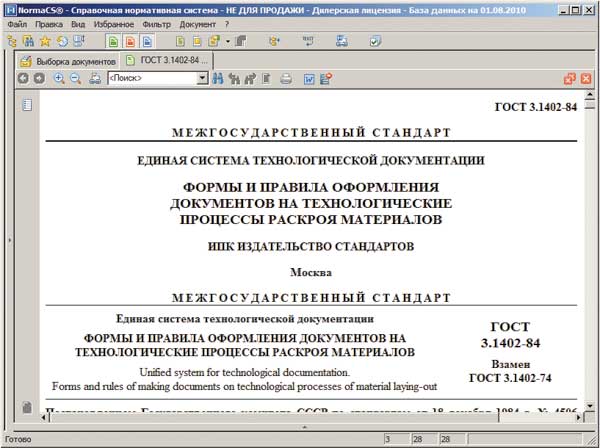Click the blue document filter icon
Screen dimensions: 600x448
(146, 41)
